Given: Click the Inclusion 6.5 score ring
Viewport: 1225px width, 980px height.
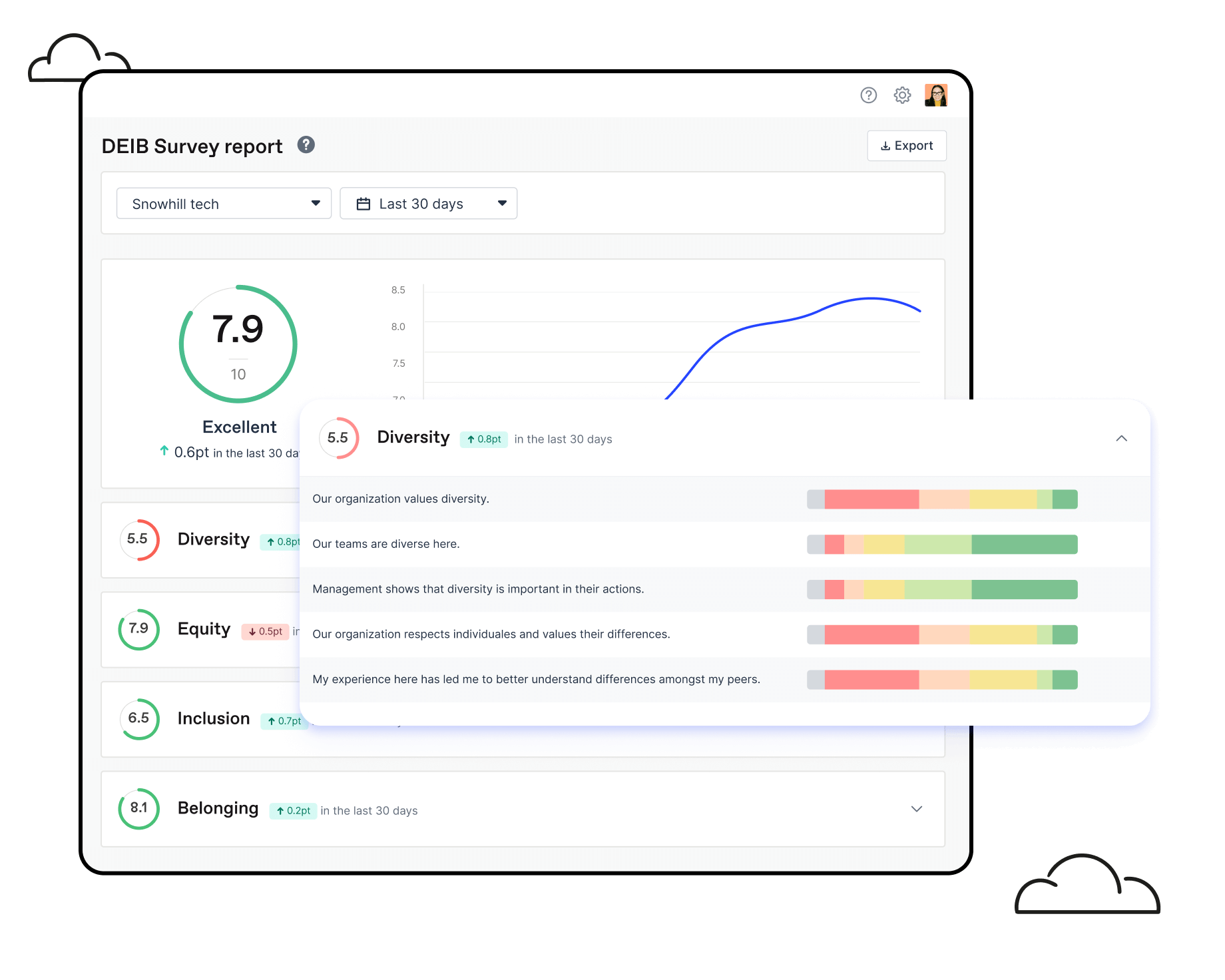Looking at the screenshot, I should click(x=138, y=718).
